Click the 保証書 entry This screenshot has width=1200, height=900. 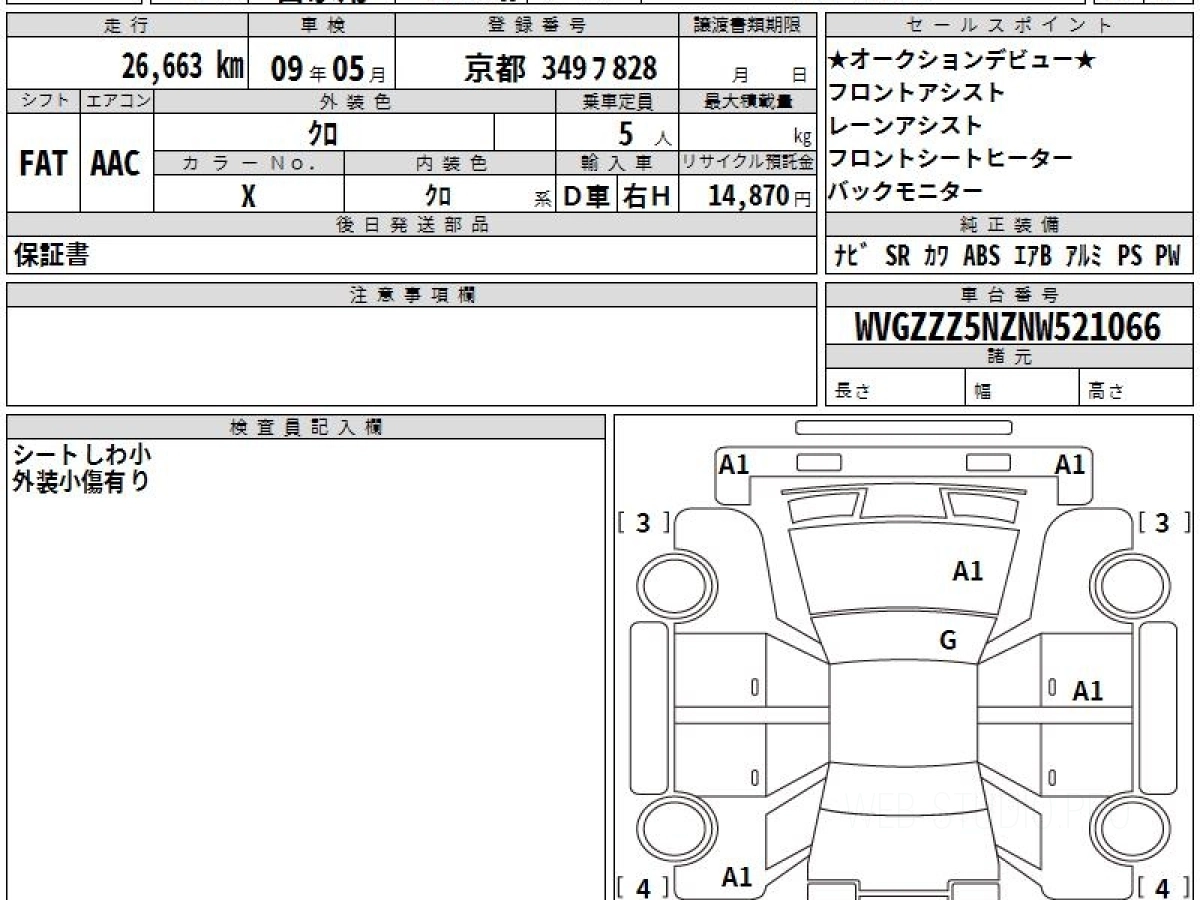[x=51, y=255]
